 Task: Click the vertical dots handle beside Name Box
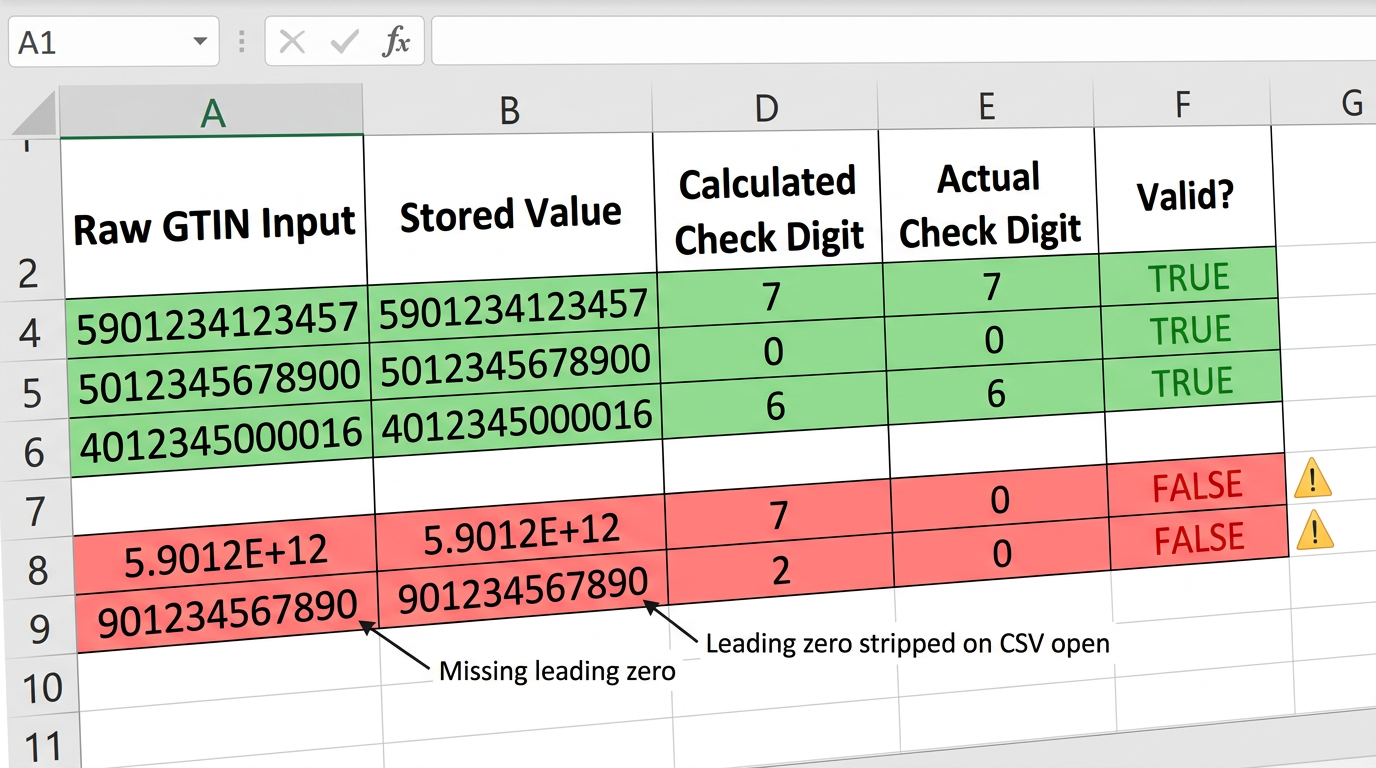tap(241, 42)
